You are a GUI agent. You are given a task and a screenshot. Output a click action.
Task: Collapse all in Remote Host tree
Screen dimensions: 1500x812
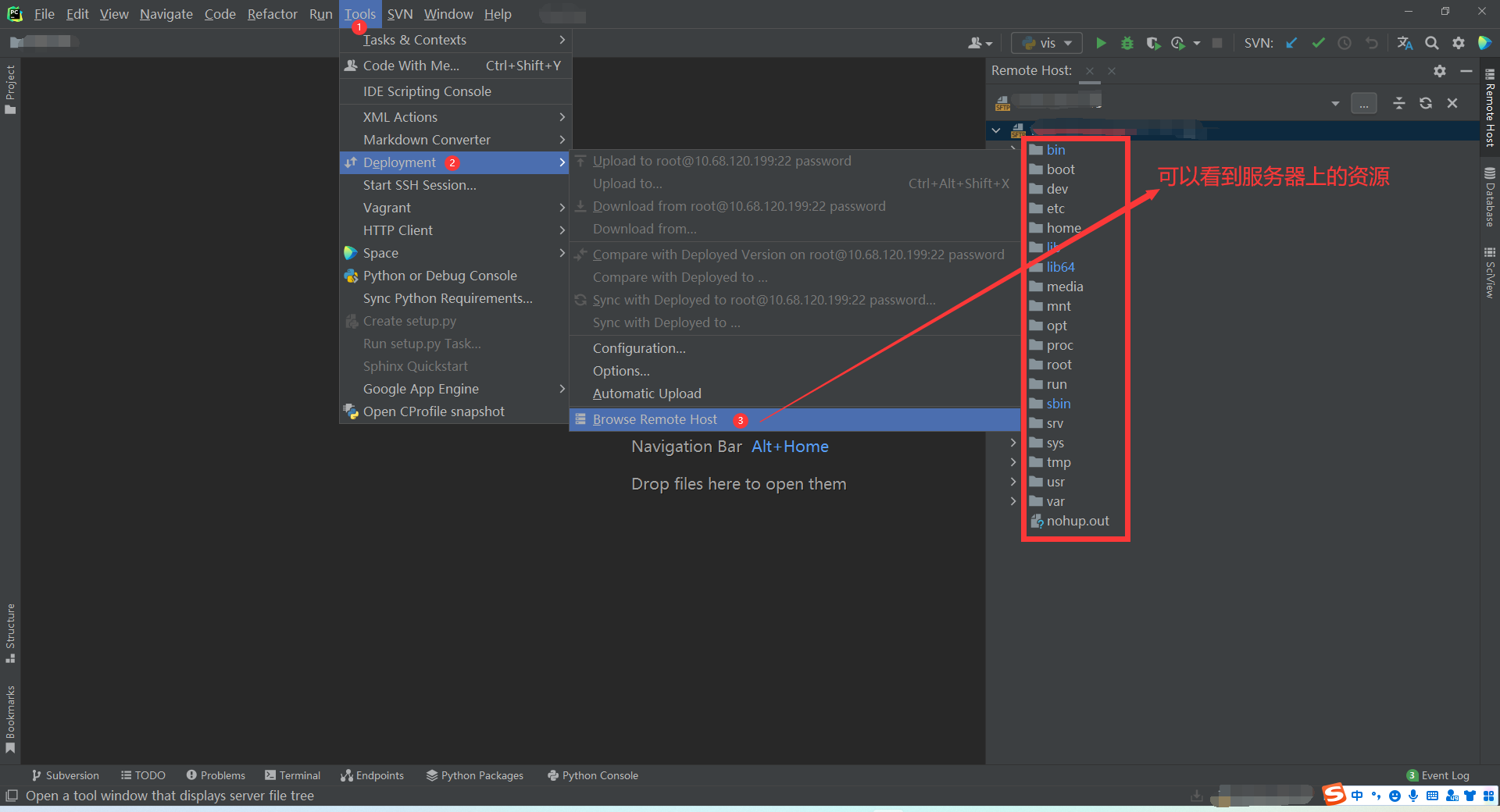pos(1399,103)
